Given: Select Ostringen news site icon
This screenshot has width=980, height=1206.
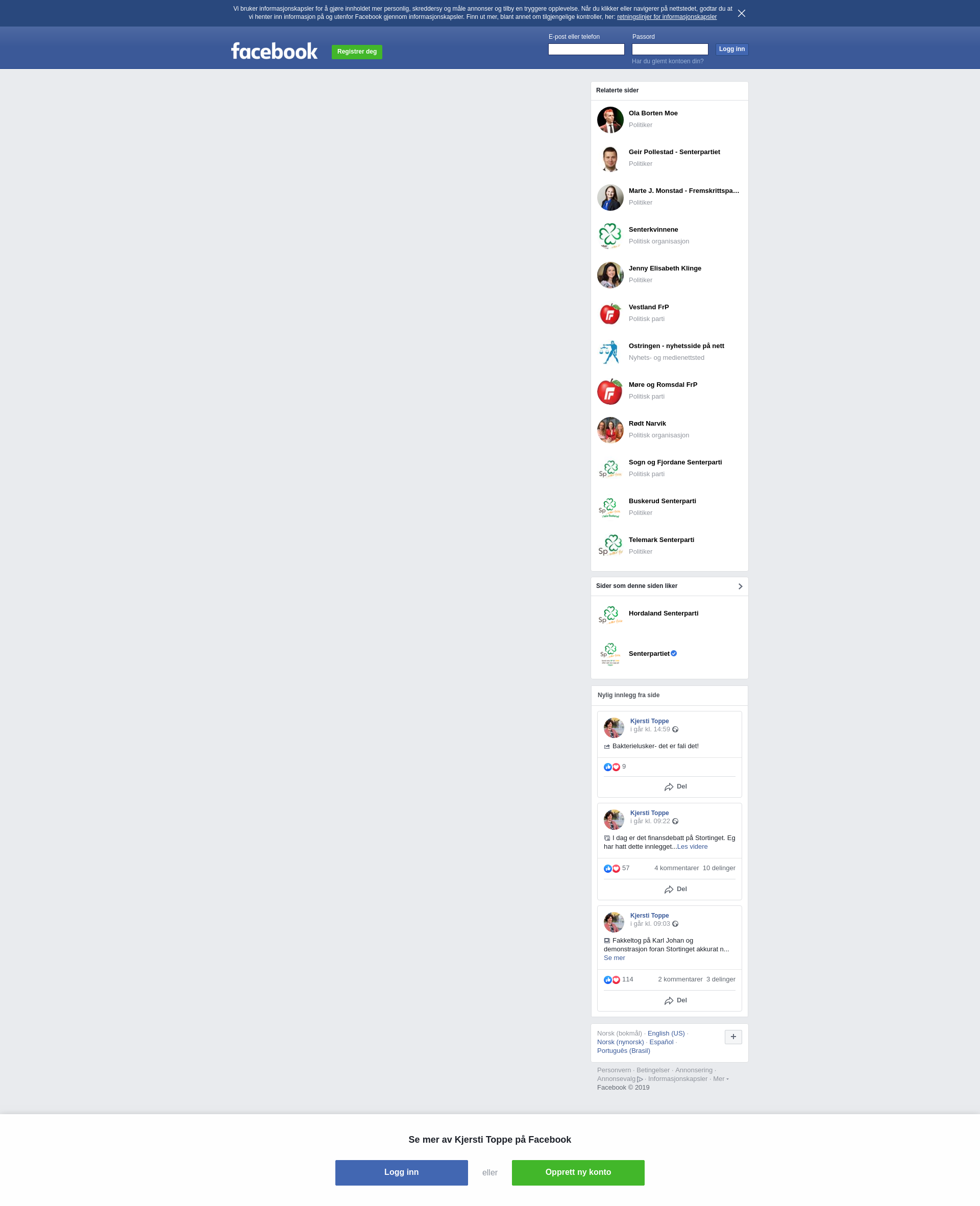Looking at the screenshot, I should tap(610, 352).
